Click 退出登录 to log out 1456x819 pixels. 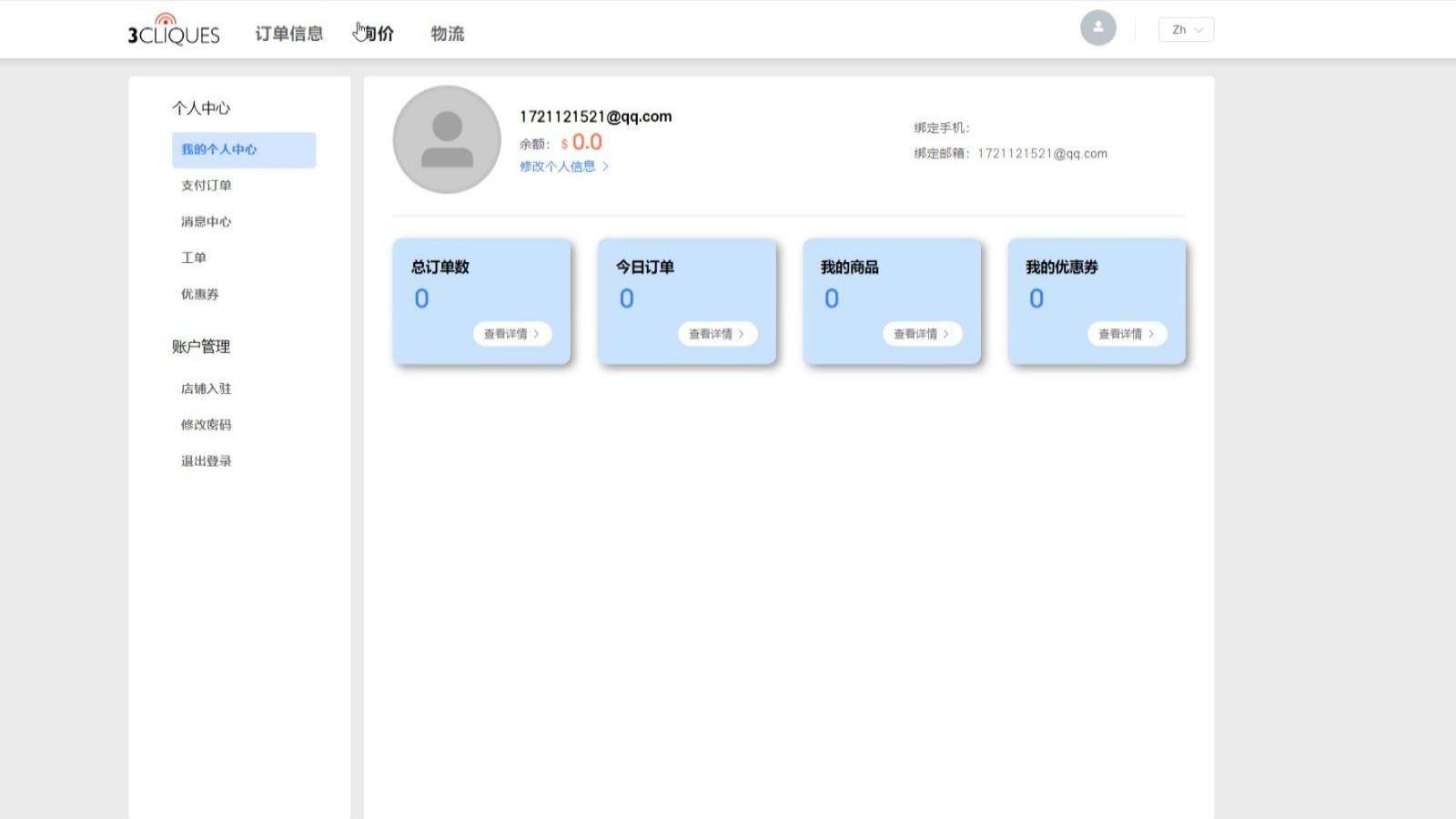(205, 460)
